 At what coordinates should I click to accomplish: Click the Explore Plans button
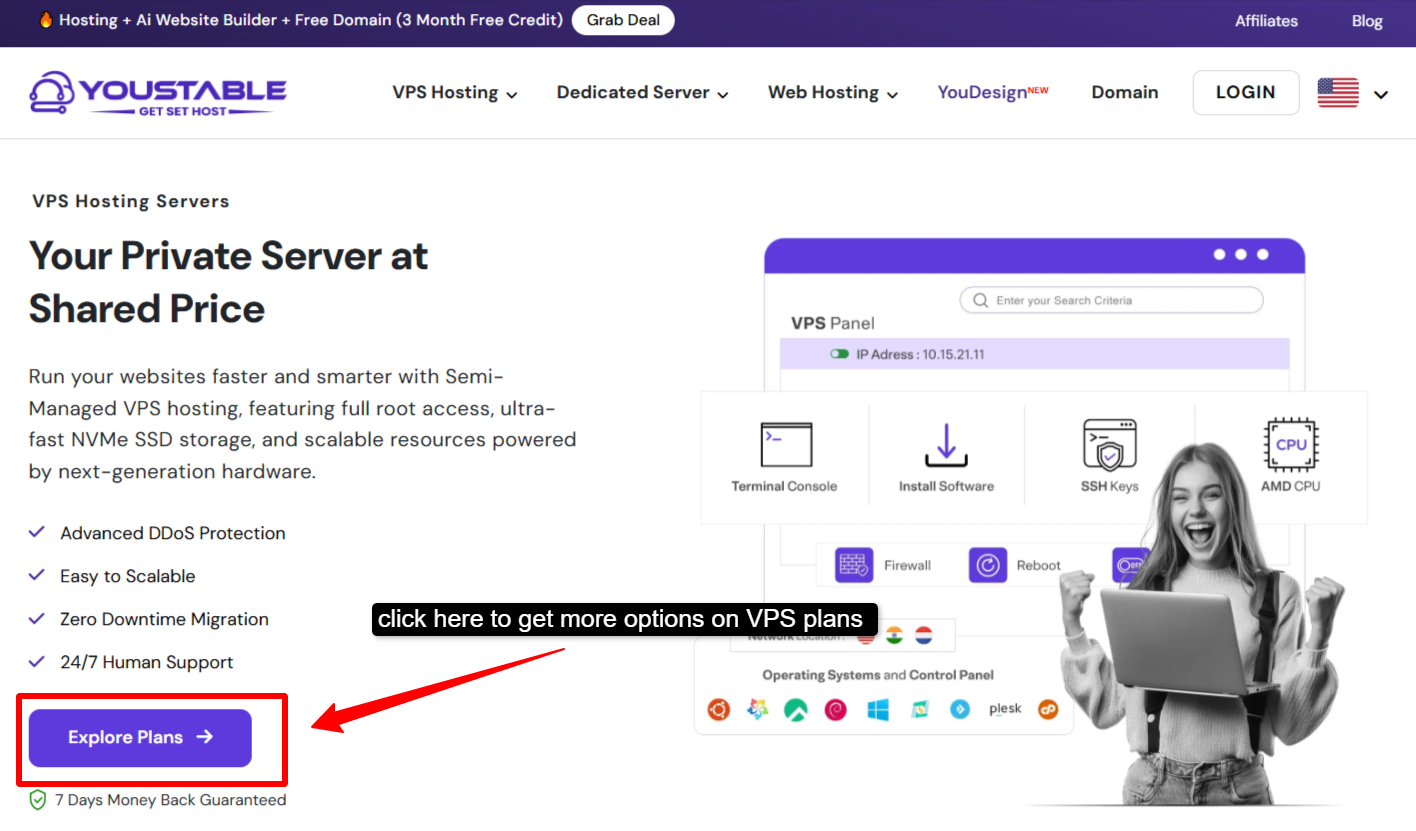pyautogui.click(x=140, y=738)
